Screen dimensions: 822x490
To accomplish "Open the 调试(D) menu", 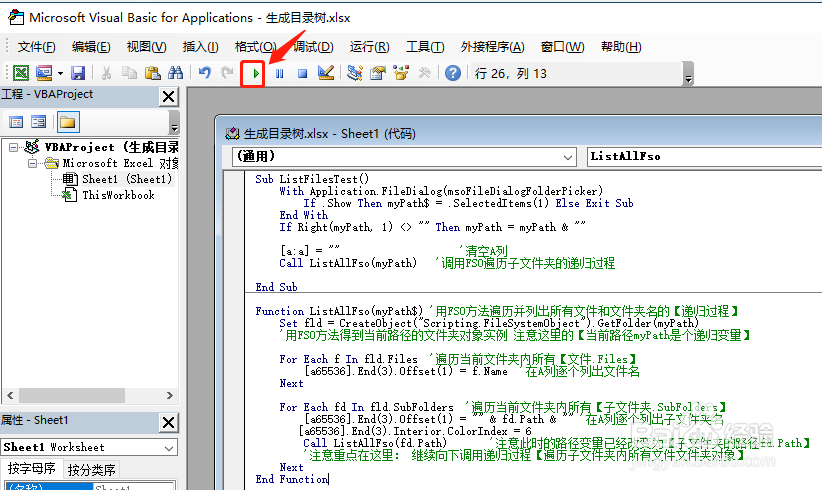I will pos(313,47).
